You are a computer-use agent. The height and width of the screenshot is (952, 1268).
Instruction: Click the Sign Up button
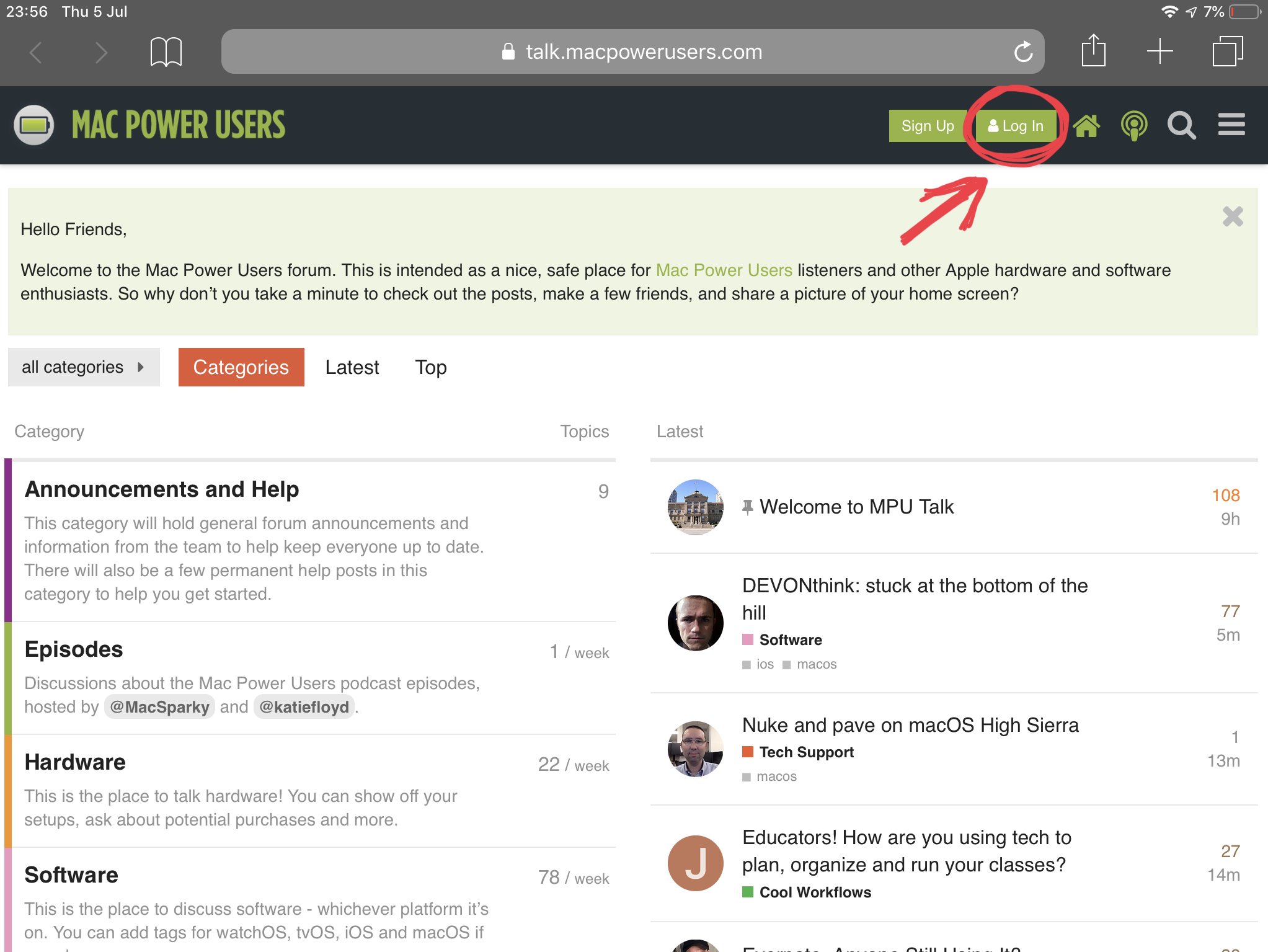pos(928,126)
